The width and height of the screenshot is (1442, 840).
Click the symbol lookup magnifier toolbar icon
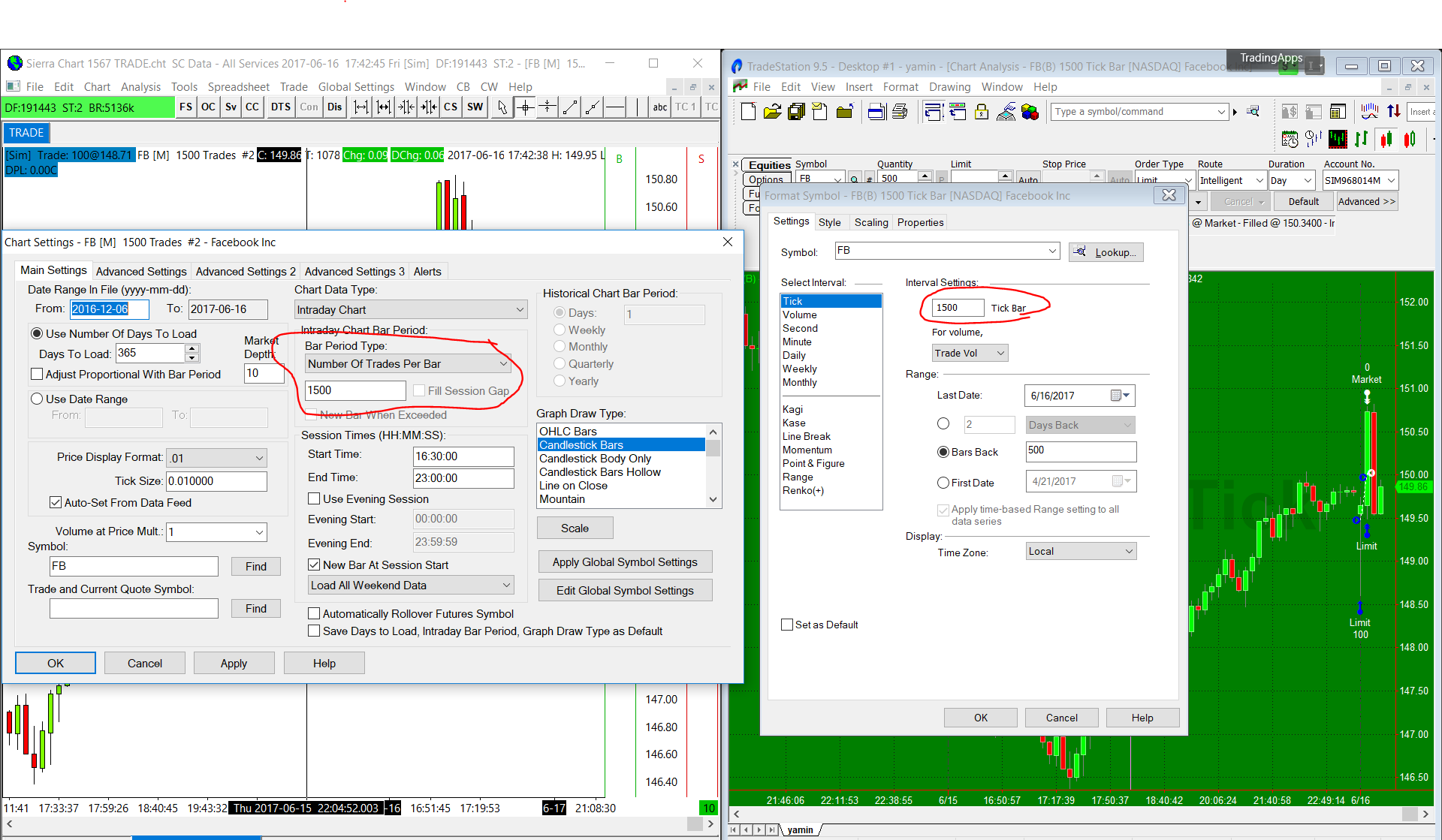[1253, 112]
